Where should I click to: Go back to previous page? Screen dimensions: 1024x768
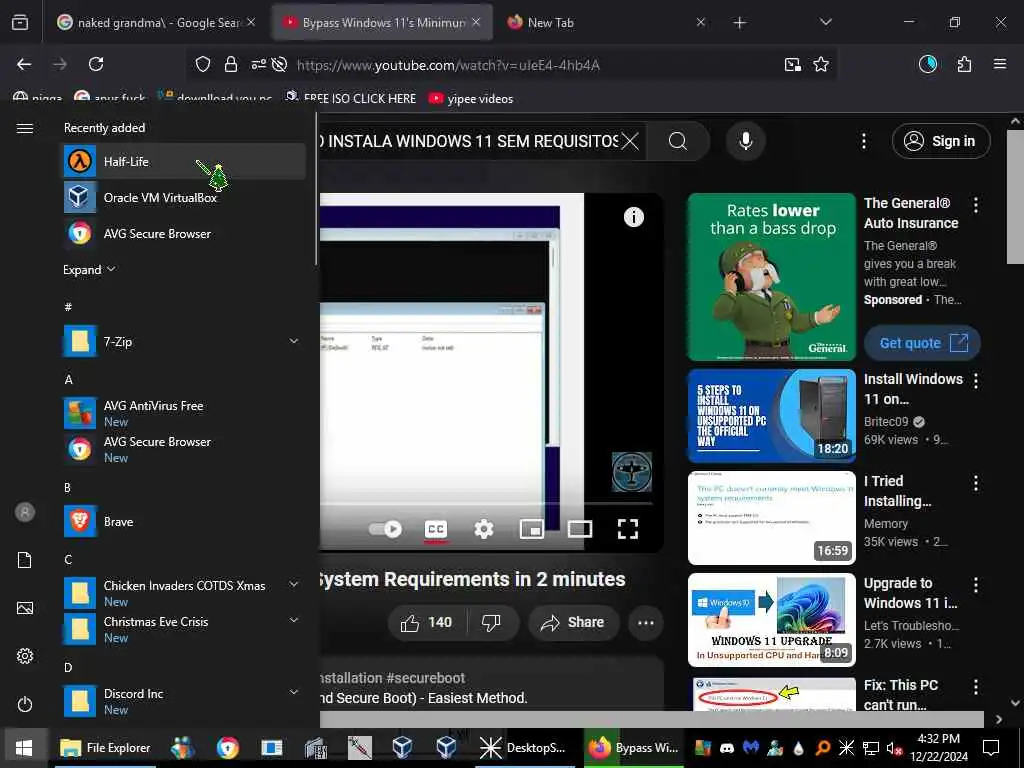(24, 64)
